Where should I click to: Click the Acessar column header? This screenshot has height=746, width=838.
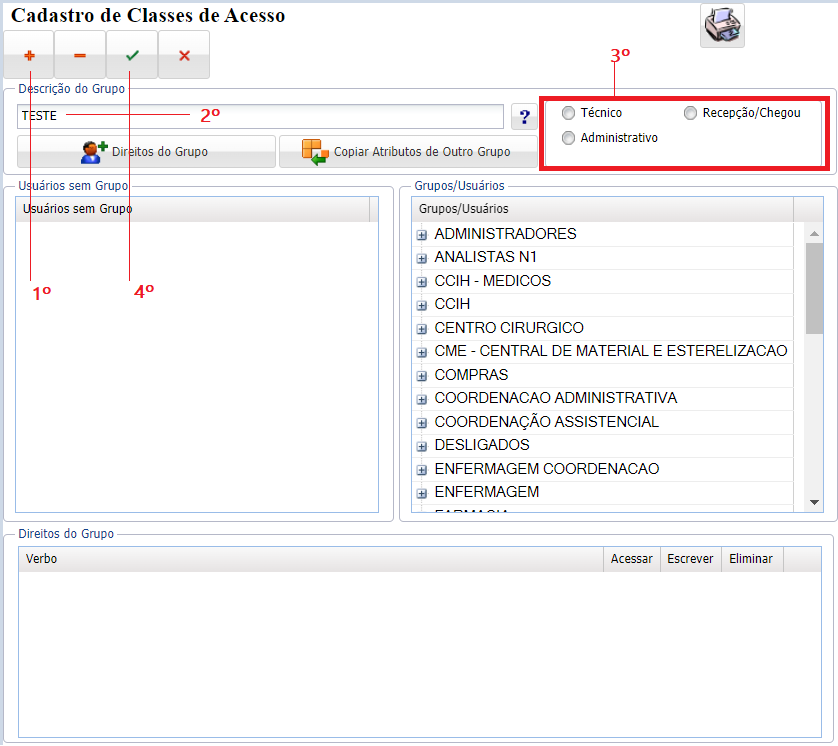(631, 559)
